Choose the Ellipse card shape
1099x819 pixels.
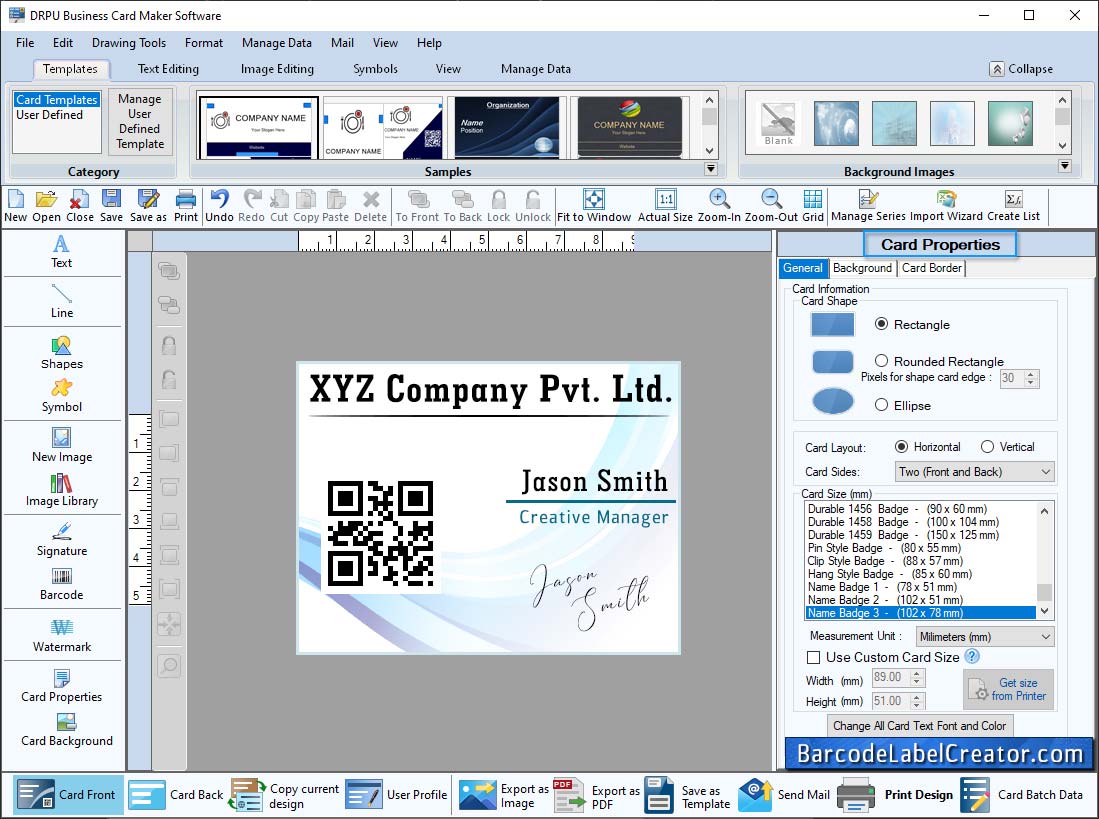pos(881,405)
